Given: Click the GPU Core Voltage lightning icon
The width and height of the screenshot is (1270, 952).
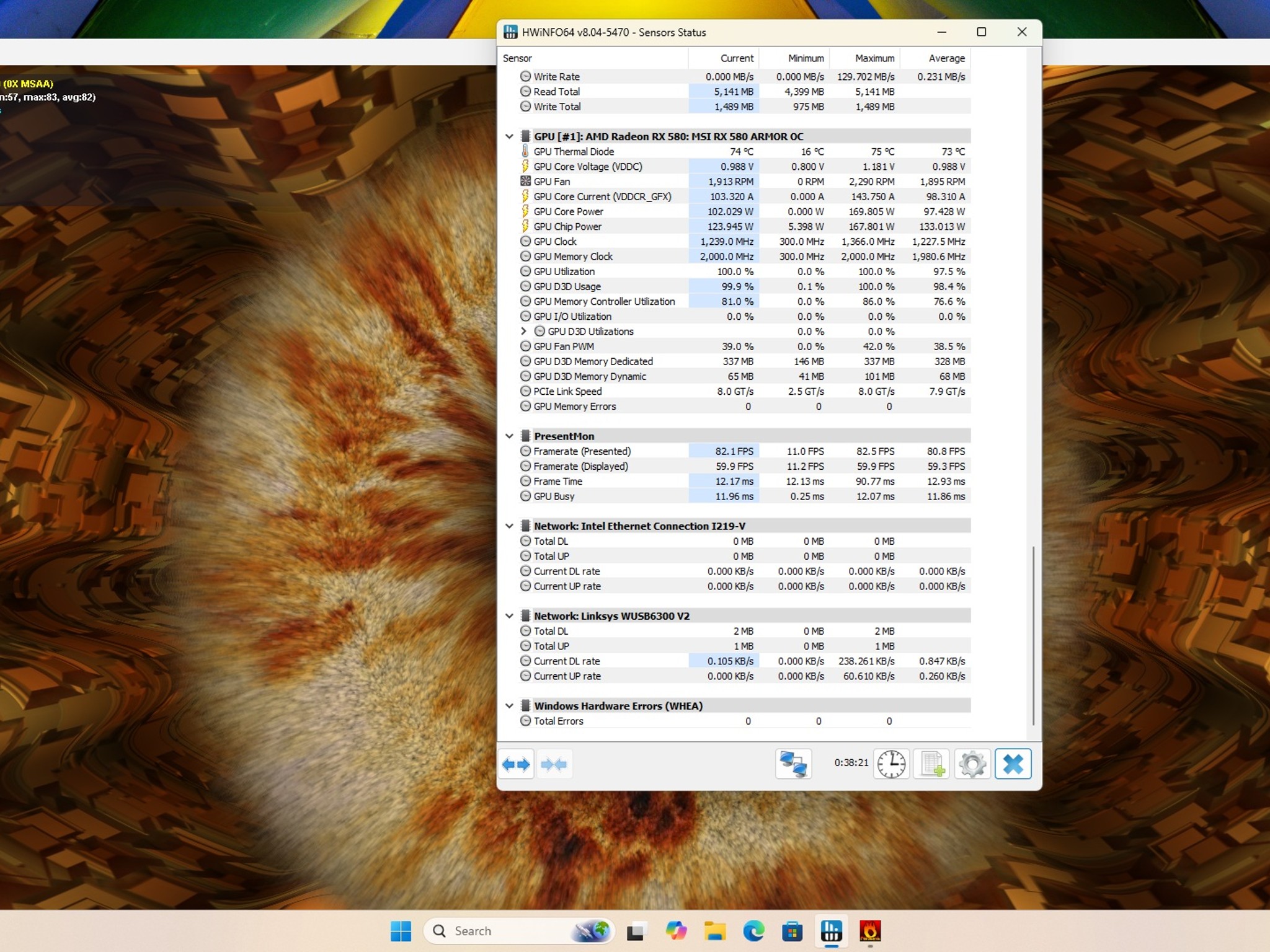Looking at the screenshot, I should 525,166.
